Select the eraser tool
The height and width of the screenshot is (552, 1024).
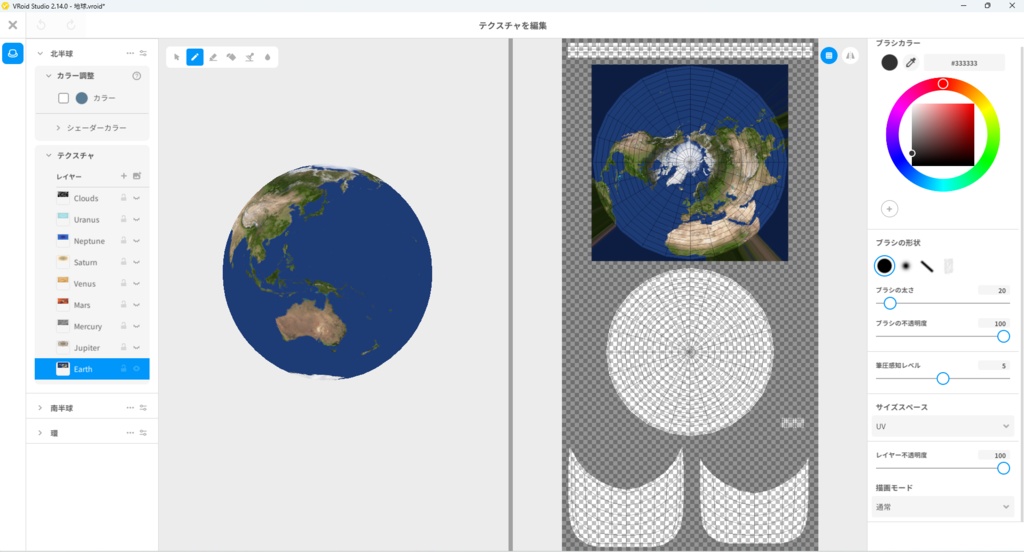[x=213, y=57]
